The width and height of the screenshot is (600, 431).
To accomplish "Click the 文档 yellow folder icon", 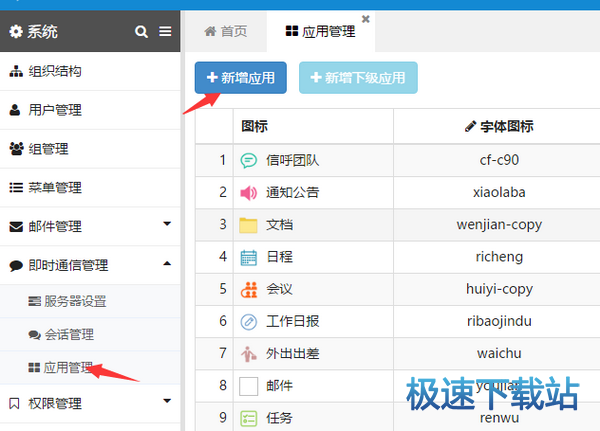I will [248, 225].
